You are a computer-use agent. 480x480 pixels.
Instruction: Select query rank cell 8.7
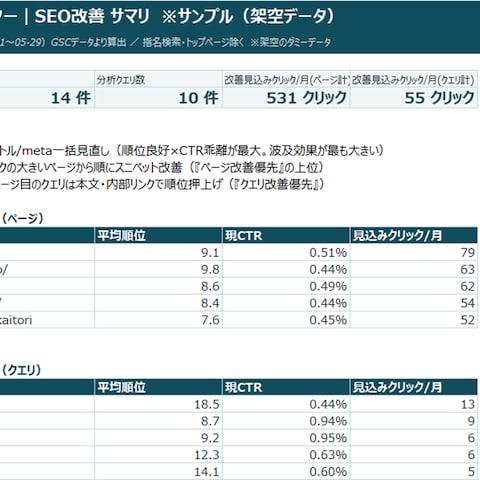pos(158,421)
